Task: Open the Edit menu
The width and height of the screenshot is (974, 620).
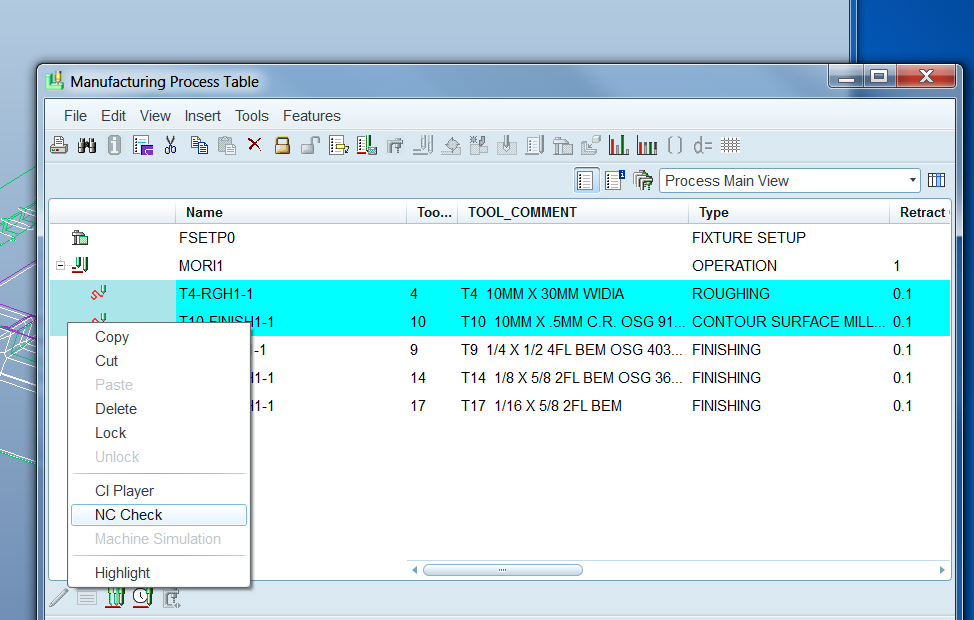Action: [x=113, y=116]
